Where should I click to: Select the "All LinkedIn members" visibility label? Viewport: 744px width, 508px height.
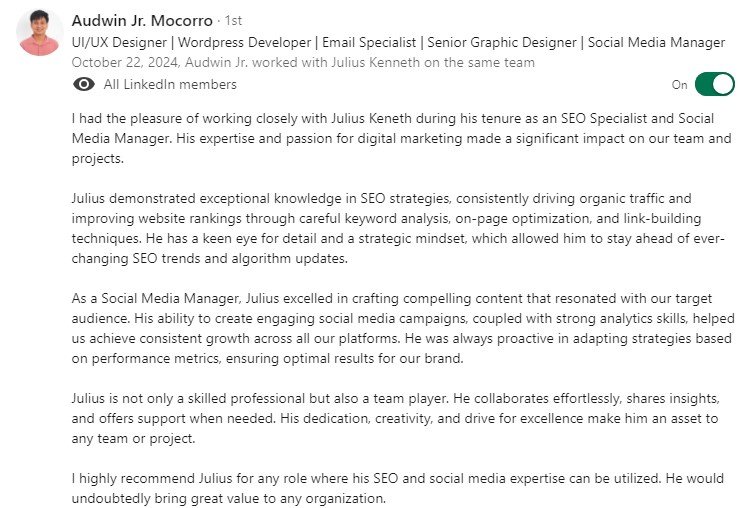(x=170, y=85)
